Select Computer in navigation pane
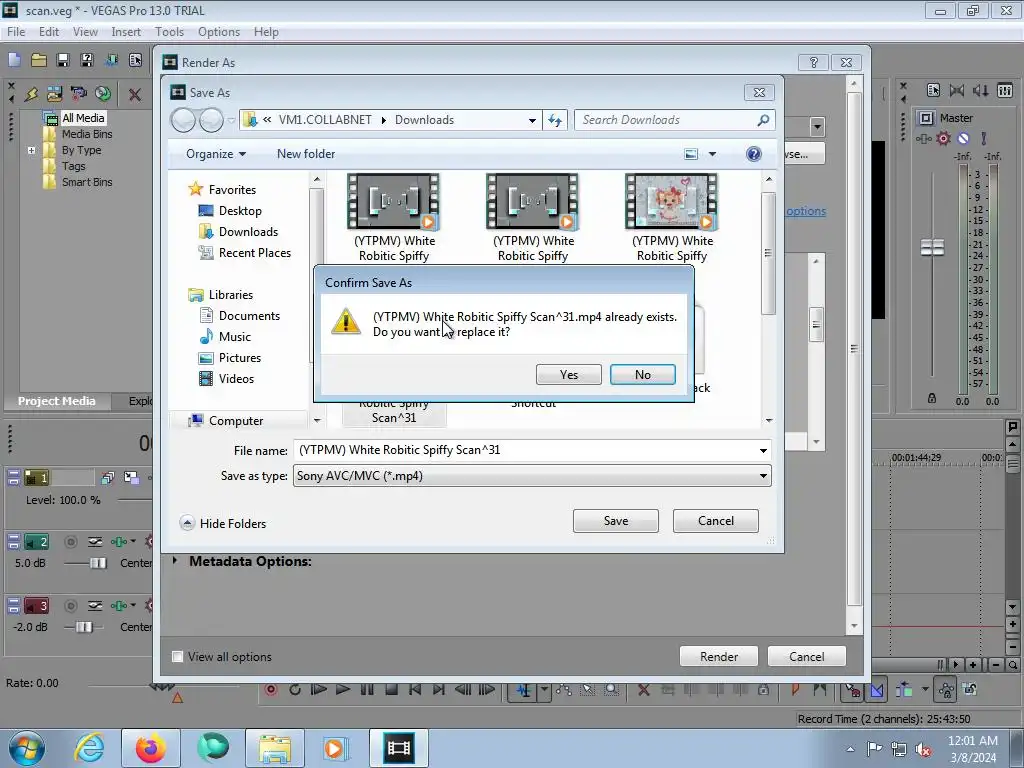 235,421
